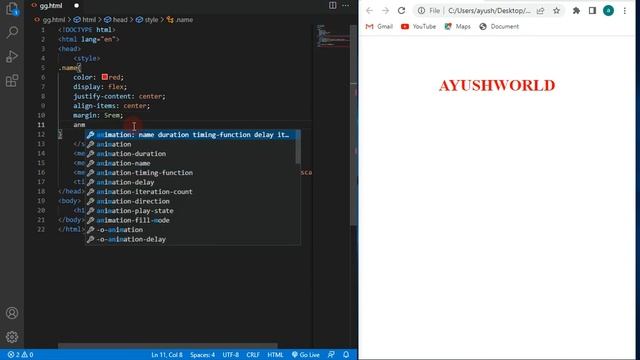Image resolution: width=640 pixels, height=360 pixels.
Task: Go forward in Chrome browser
Action: pyautogui.click(x=385, y=11)
